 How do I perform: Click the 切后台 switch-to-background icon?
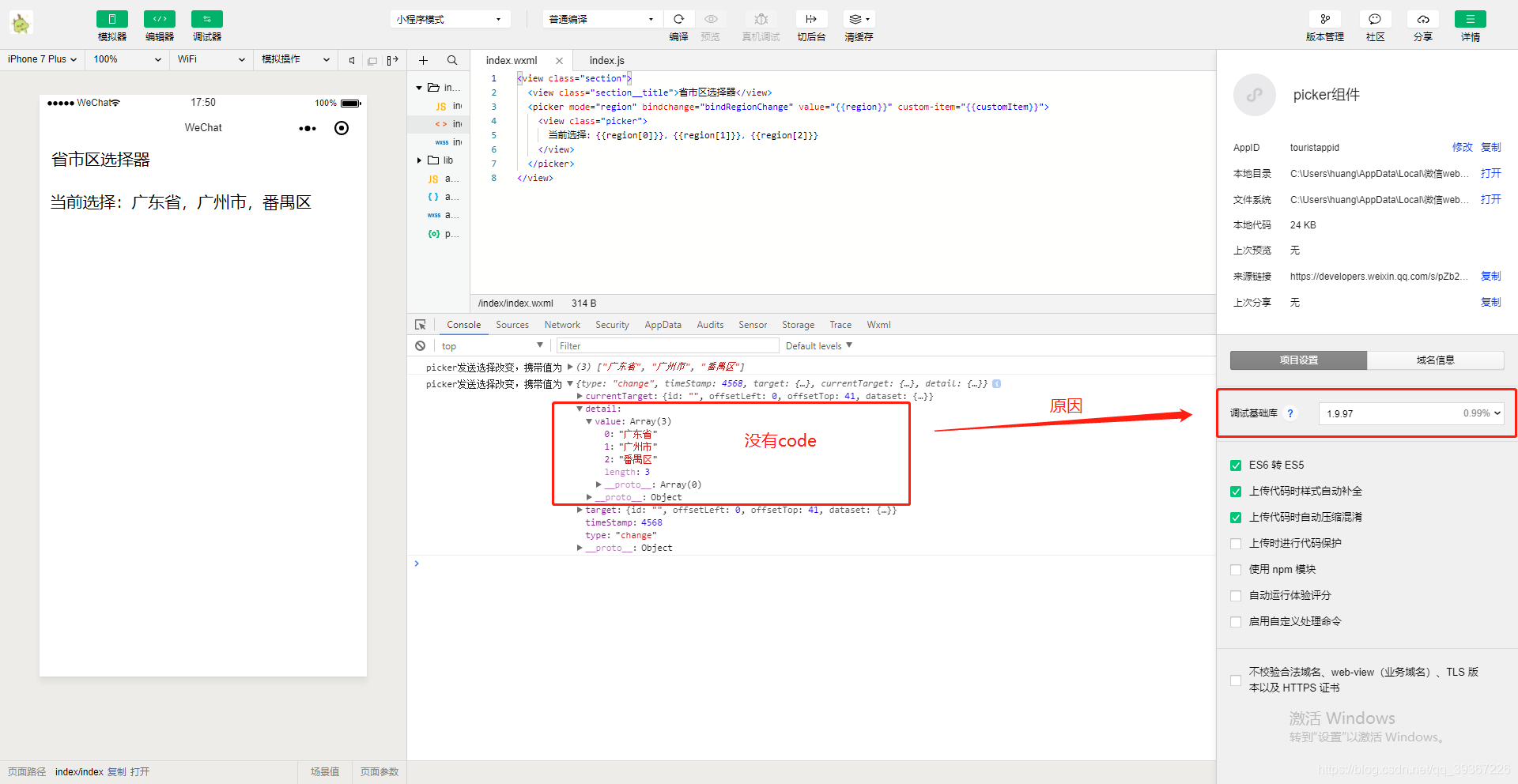pos(811,19)
